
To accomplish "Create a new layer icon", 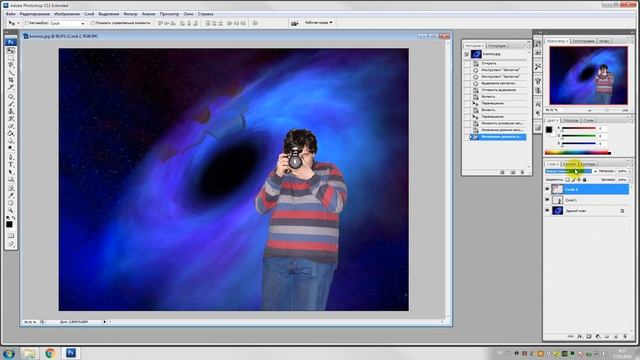I will 616,336.
